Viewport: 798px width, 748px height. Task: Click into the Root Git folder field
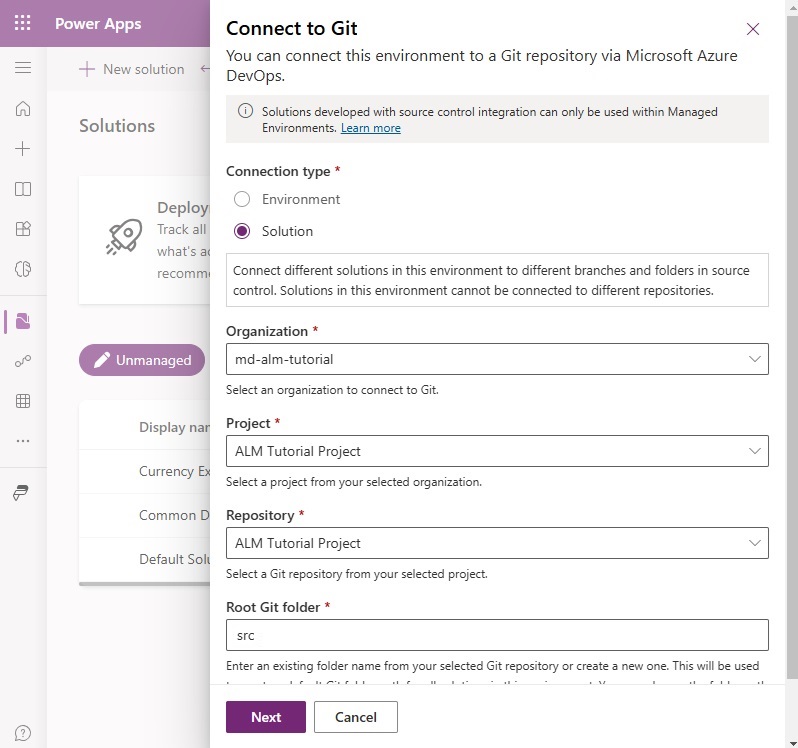click(497, 635)
